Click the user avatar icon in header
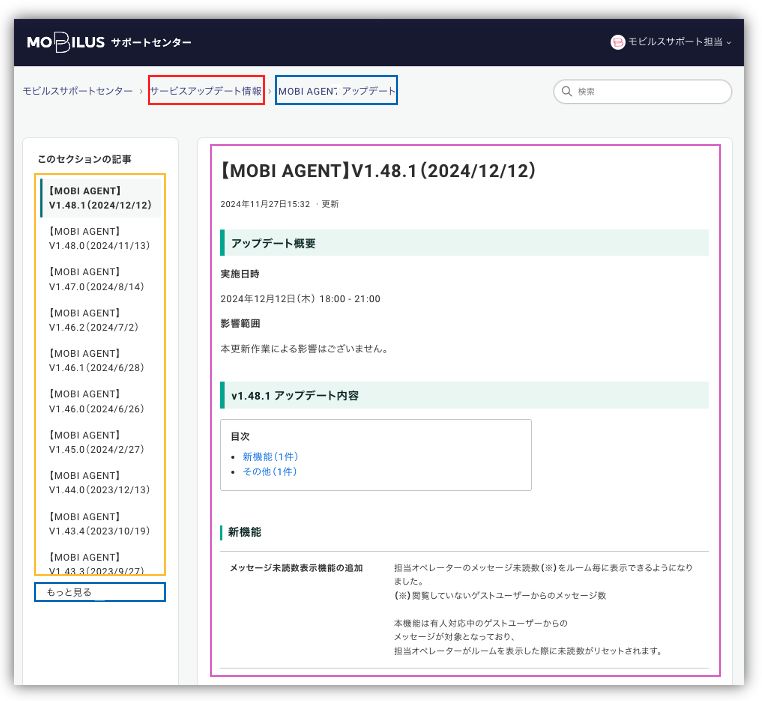This screenshot has height=701, width=762. click(617, 42)
